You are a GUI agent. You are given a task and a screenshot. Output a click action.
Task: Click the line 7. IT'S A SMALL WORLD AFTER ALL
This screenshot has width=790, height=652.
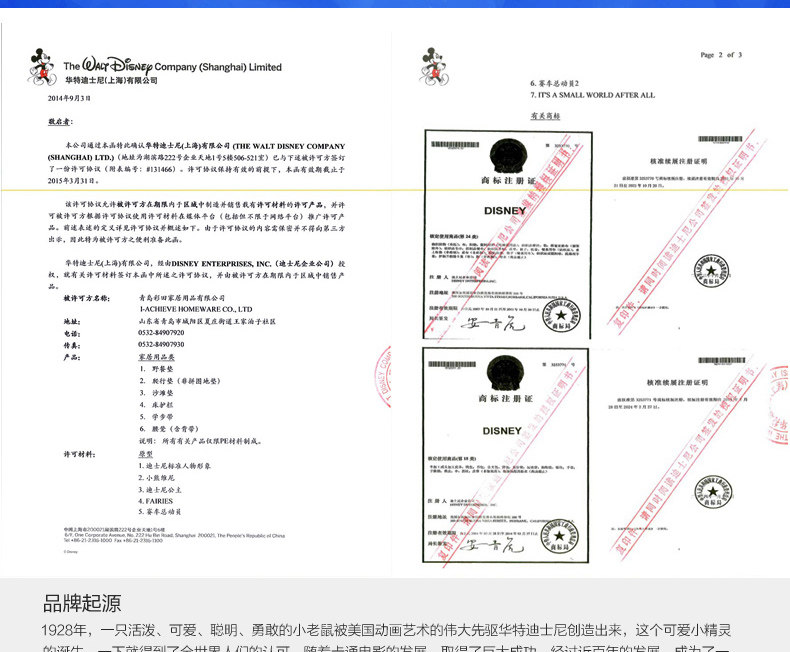pos(592,95)
